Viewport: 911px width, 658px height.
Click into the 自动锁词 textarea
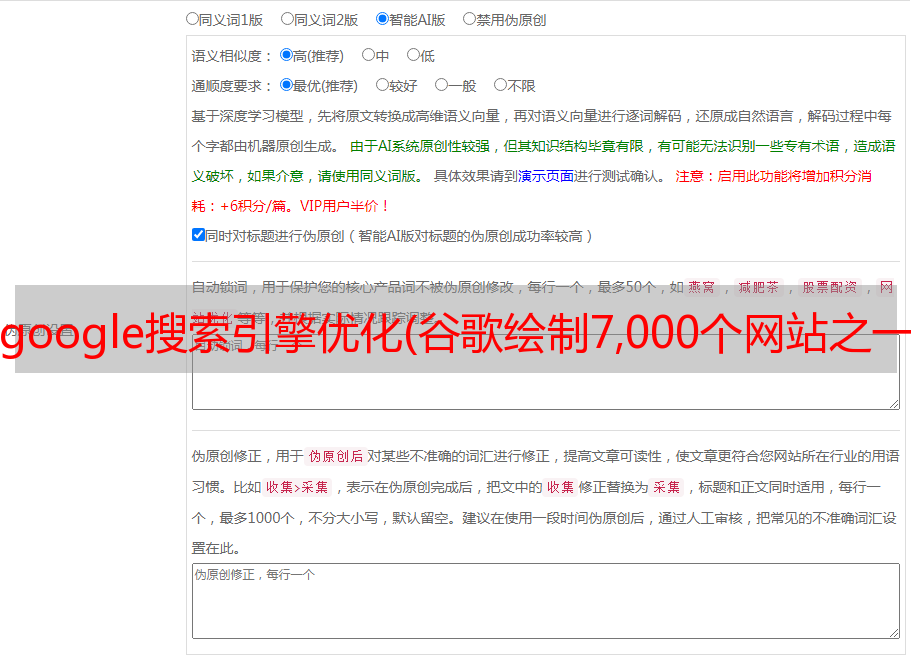546,372
